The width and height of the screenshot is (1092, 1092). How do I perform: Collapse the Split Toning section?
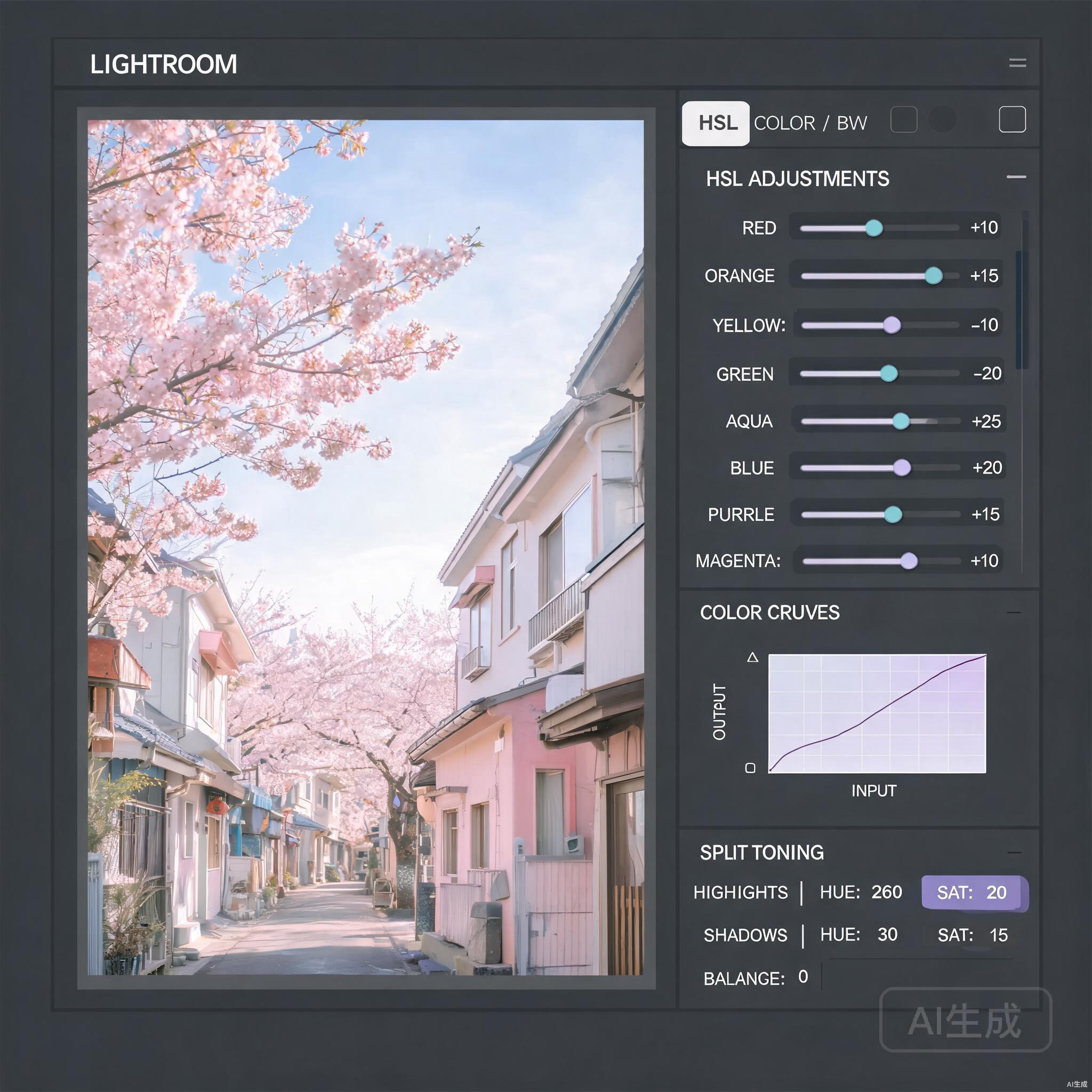[x=1014, y=853]
